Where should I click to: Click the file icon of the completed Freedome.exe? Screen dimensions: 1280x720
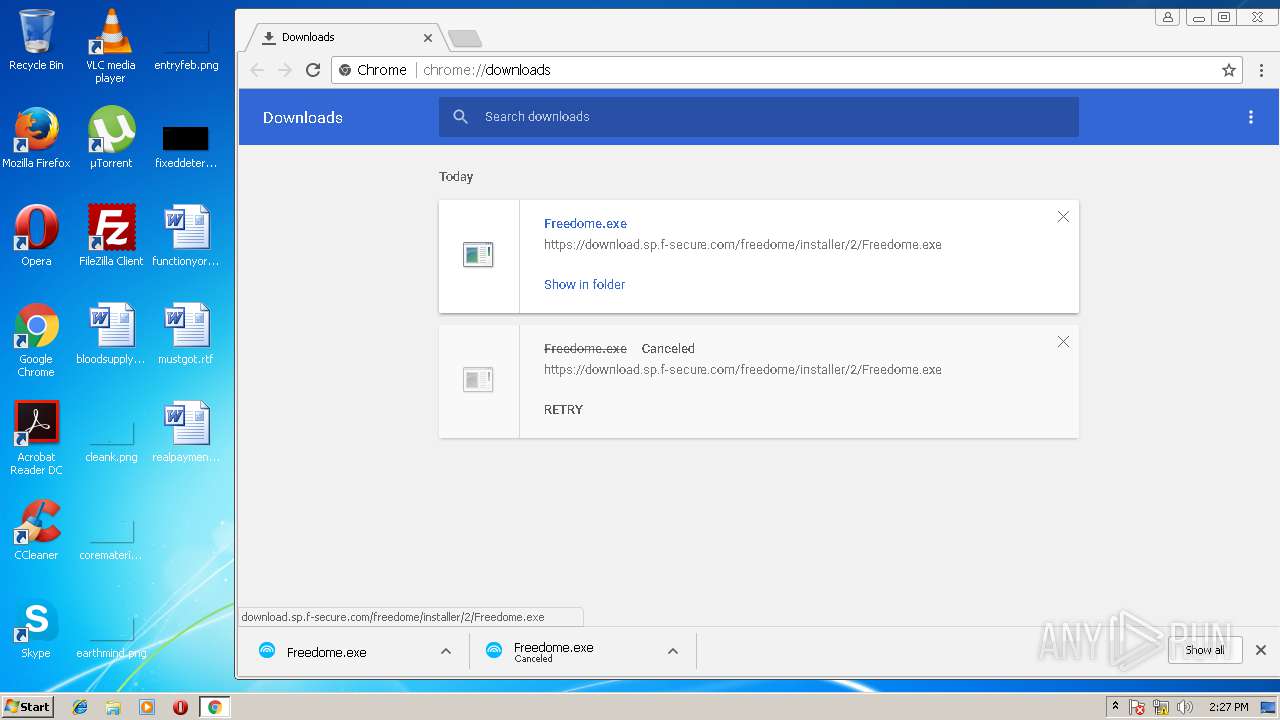478,255
